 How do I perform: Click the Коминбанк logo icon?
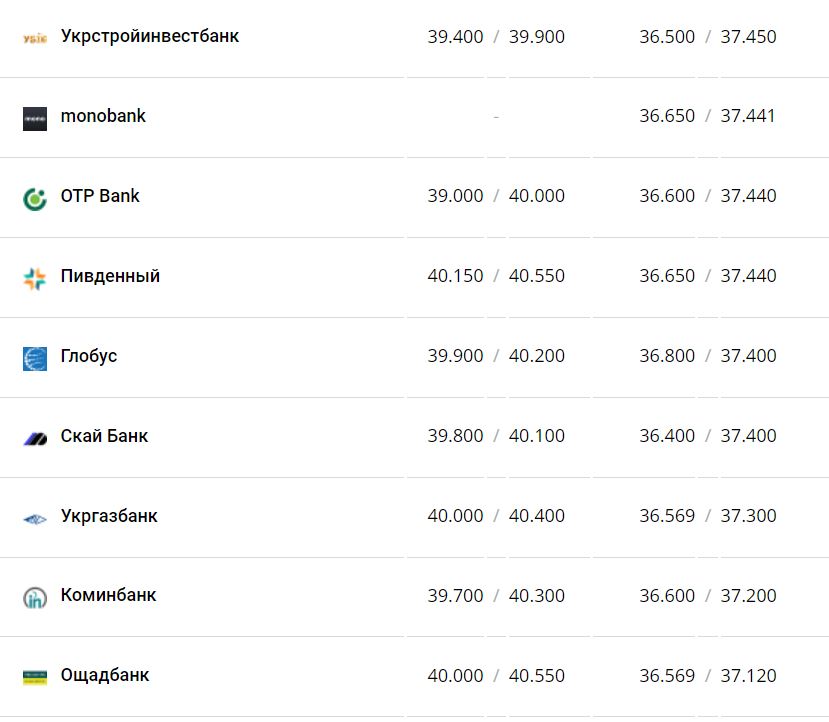(x=35, y=597)
